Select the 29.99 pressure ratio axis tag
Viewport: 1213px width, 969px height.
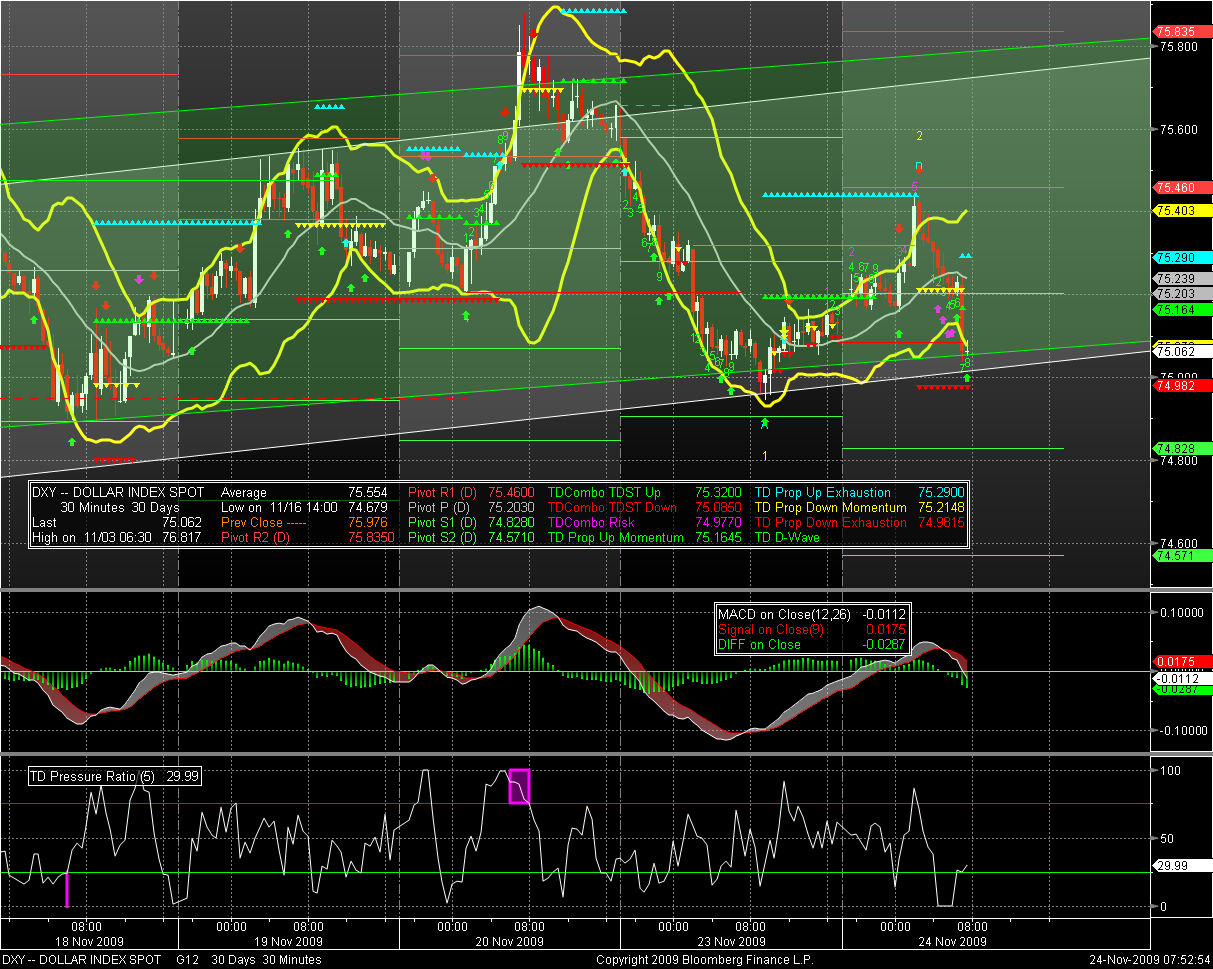pos(1175,866)
